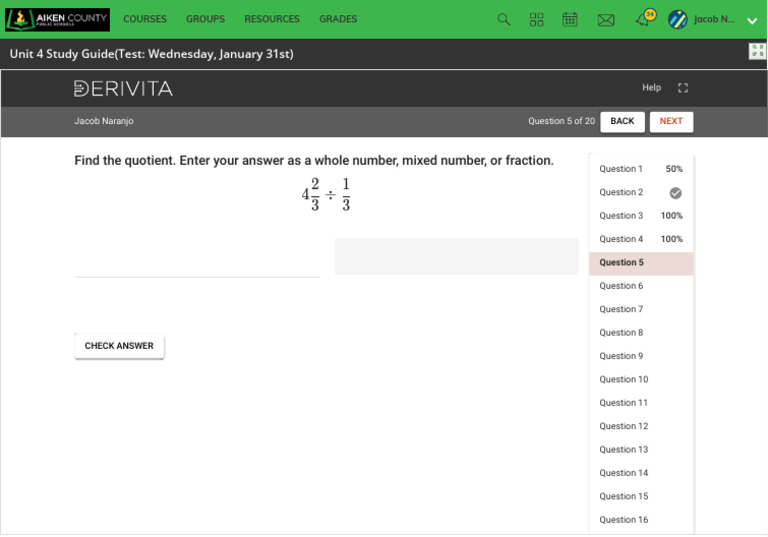The width and height of the screenshot is (768, 537).
Task: Go to Question 2 in the list
Action: pos(641,193)
